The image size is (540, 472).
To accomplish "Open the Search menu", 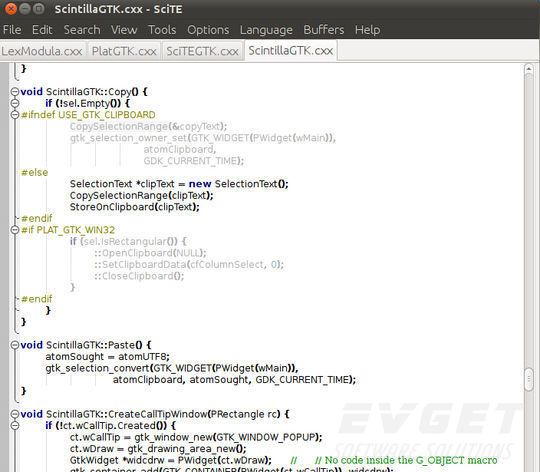I will 82,30.
